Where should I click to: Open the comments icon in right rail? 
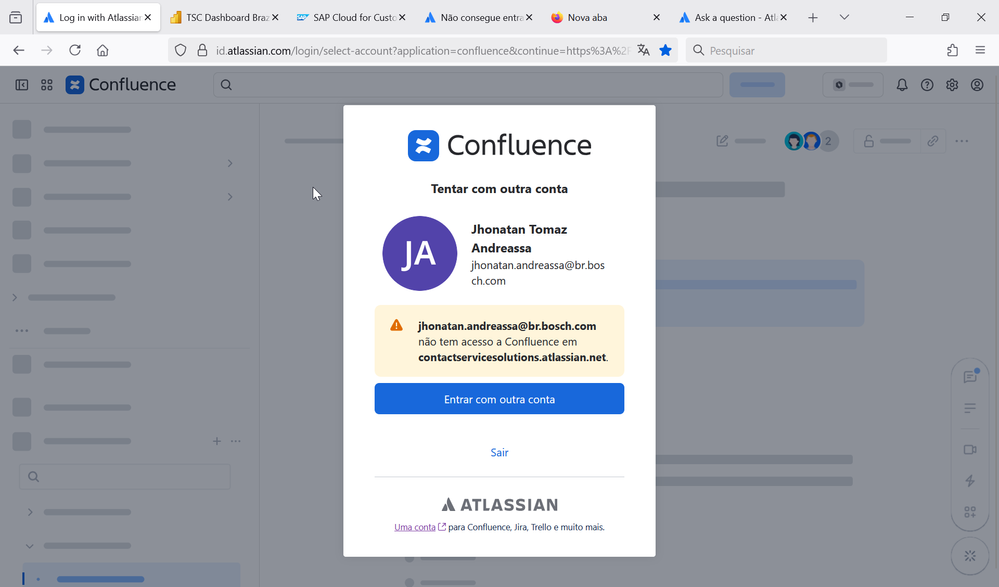[x=970, y=377]
